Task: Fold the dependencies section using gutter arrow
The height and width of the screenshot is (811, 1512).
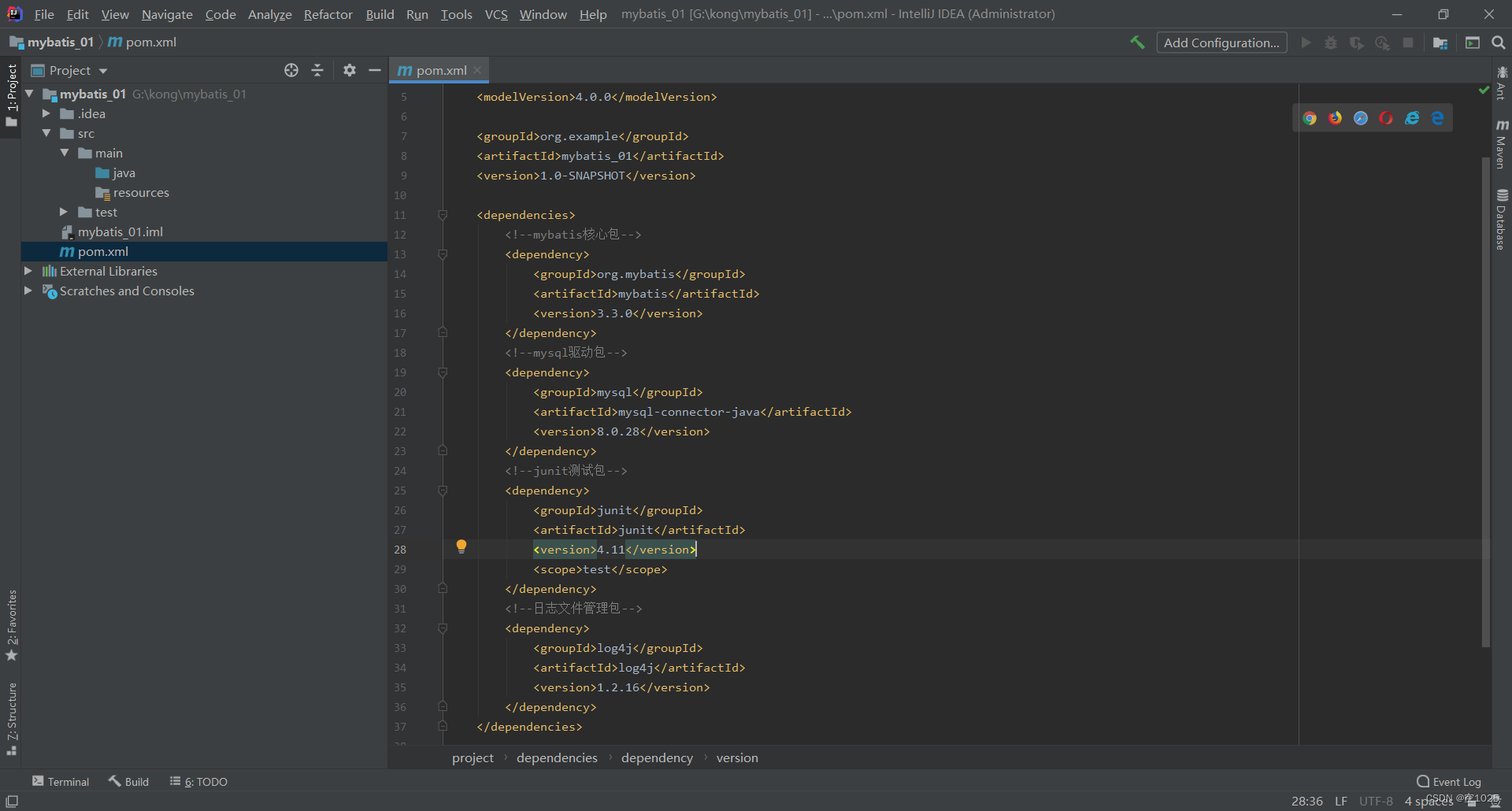Action: point(443,215)
